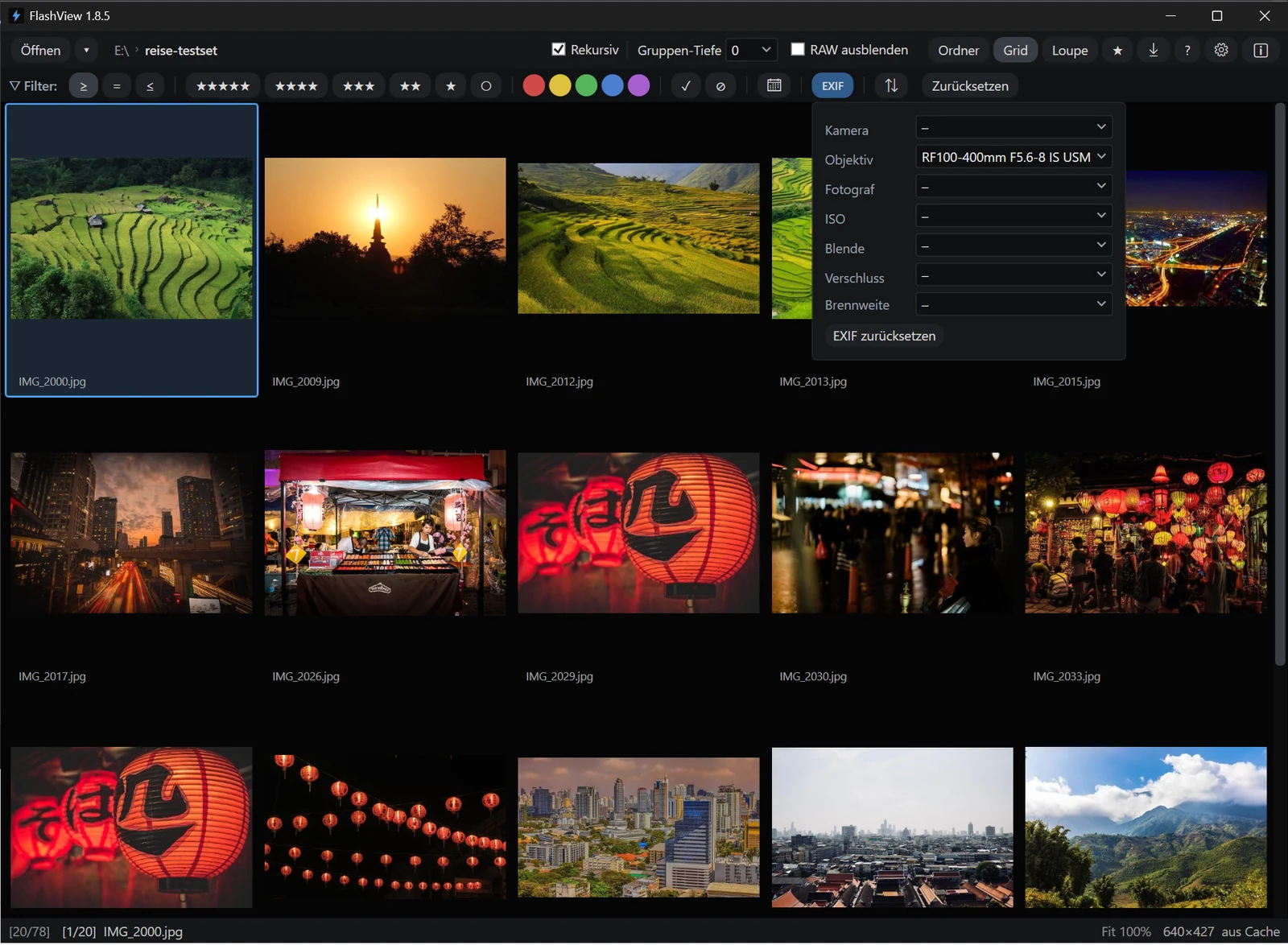Click Fit 100% in status bar
The width and height of the screenshot is (1288, 945).
point(1125,931)
